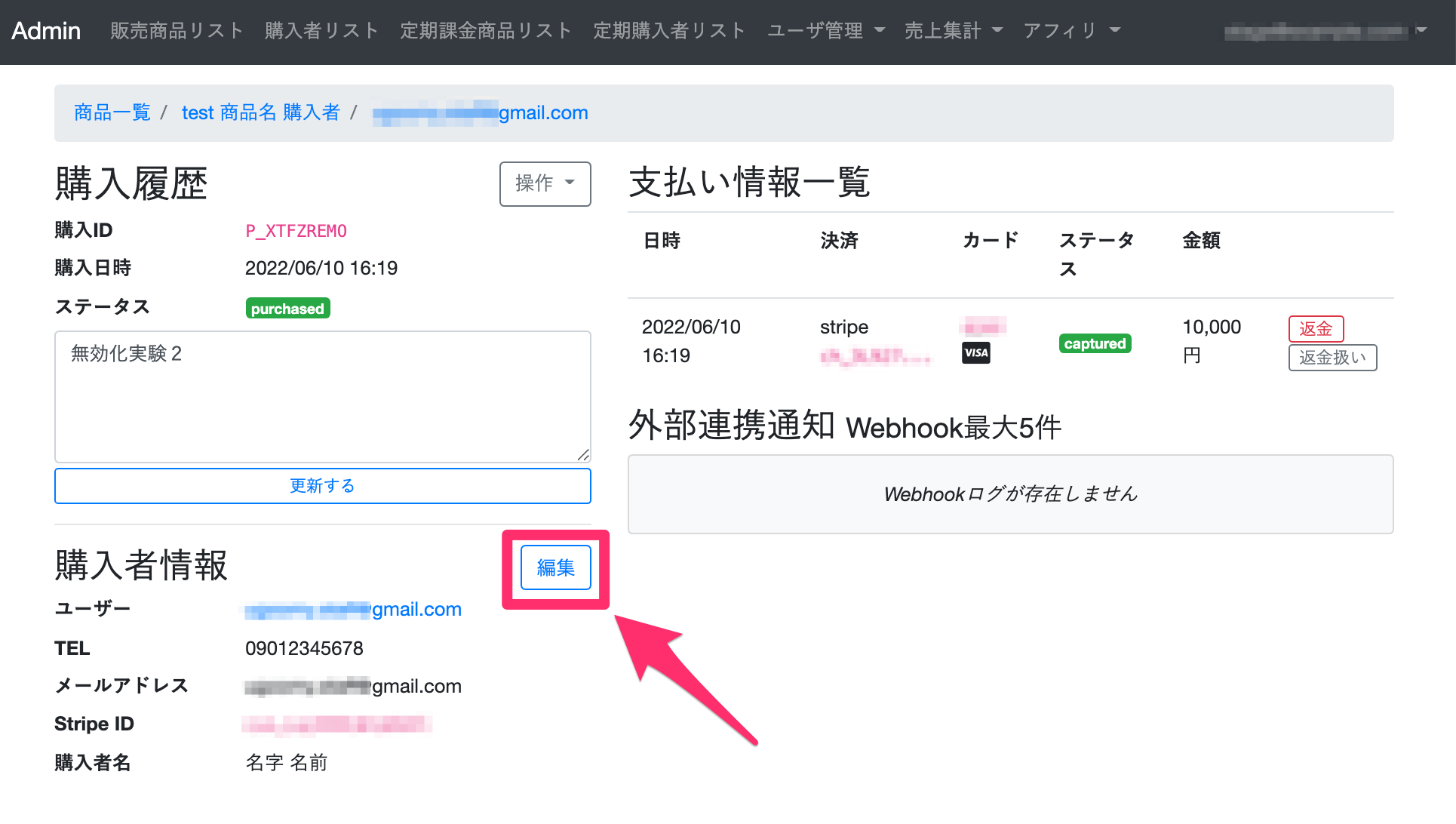The image size is (1456, 824).
Task: Expand the ユーザ管理 menu
Action: coord(825,31)
